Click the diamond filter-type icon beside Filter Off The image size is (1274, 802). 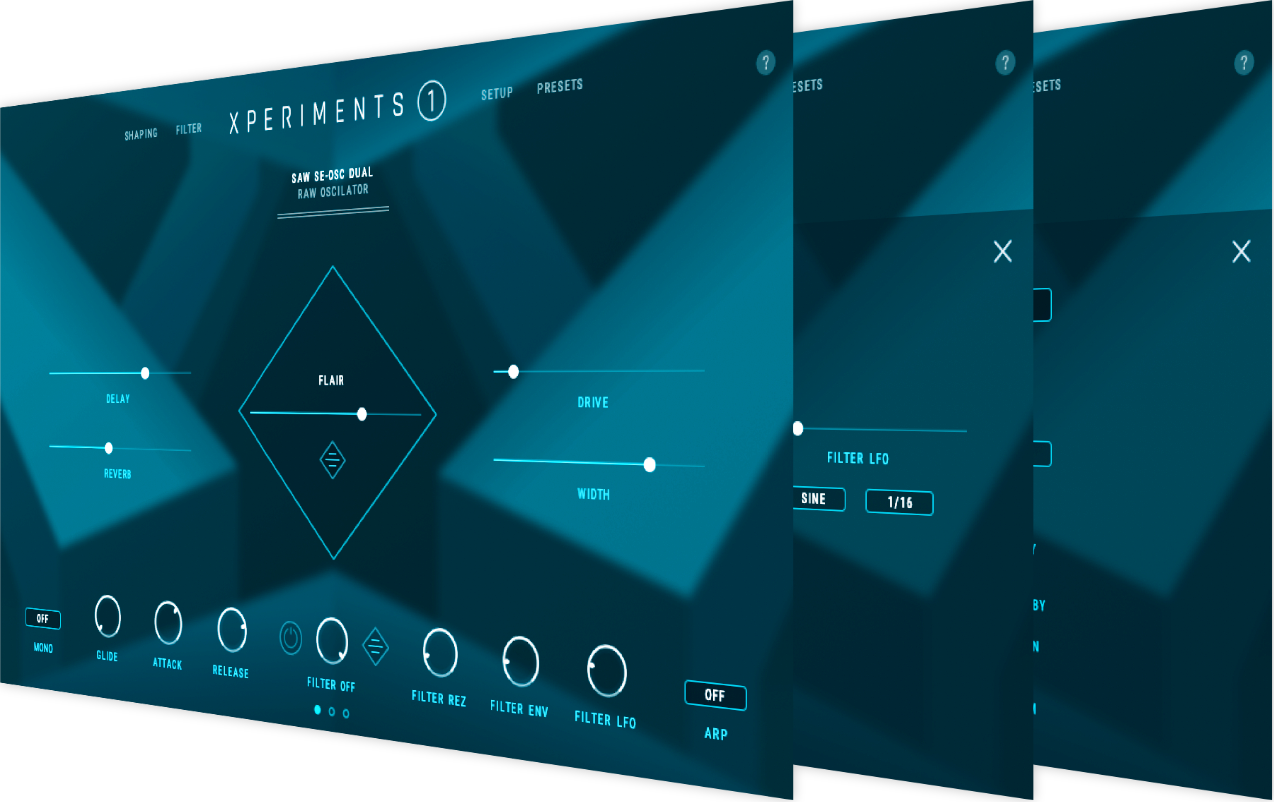coord(375,646)
